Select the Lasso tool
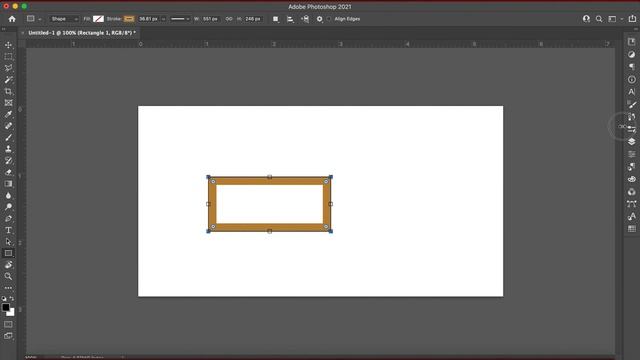This screenshot has height=360, width=640. click(x=8, y=68)
